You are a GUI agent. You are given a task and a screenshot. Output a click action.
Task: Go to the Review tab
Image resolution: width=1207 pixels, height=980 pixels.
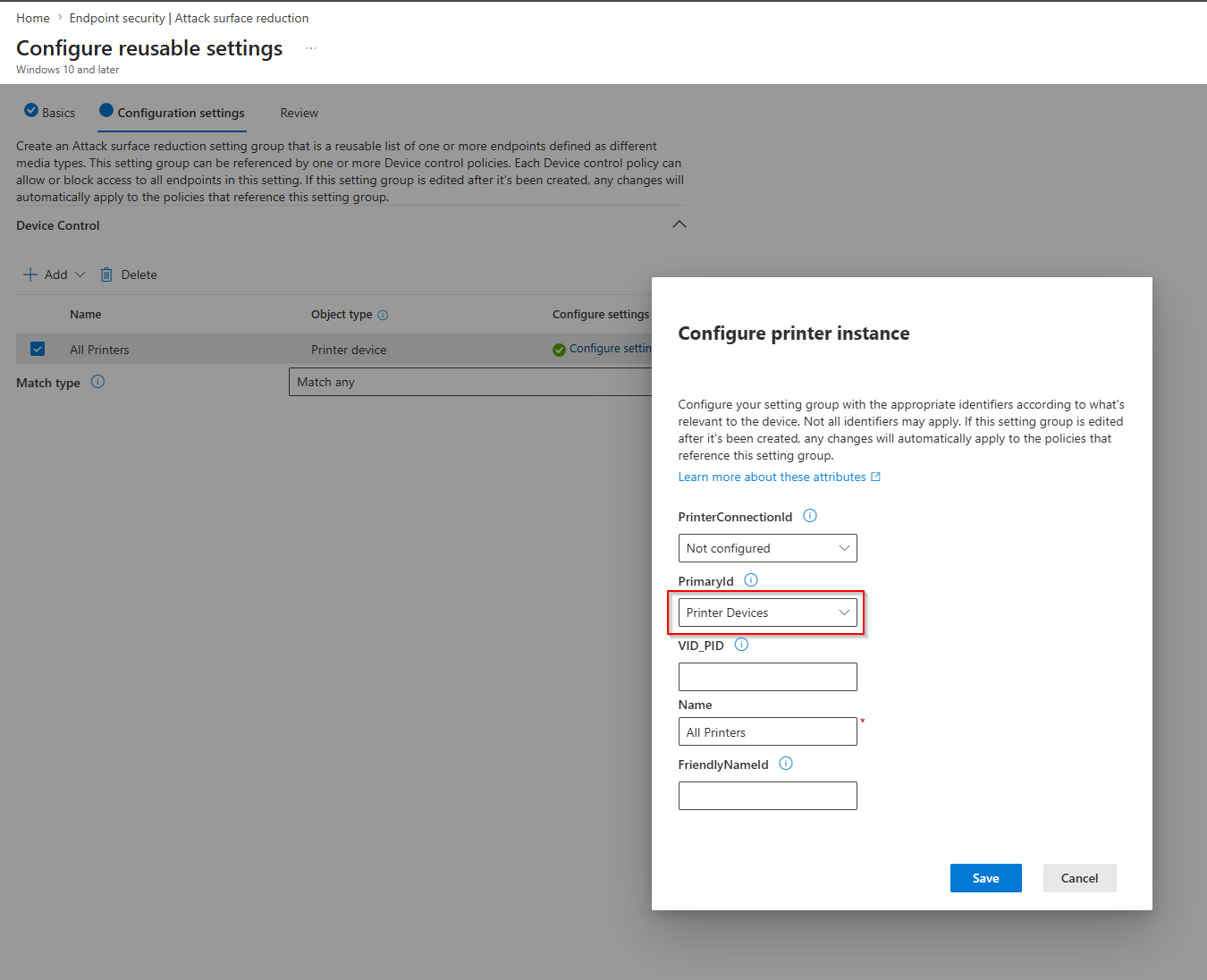(299, 113)
